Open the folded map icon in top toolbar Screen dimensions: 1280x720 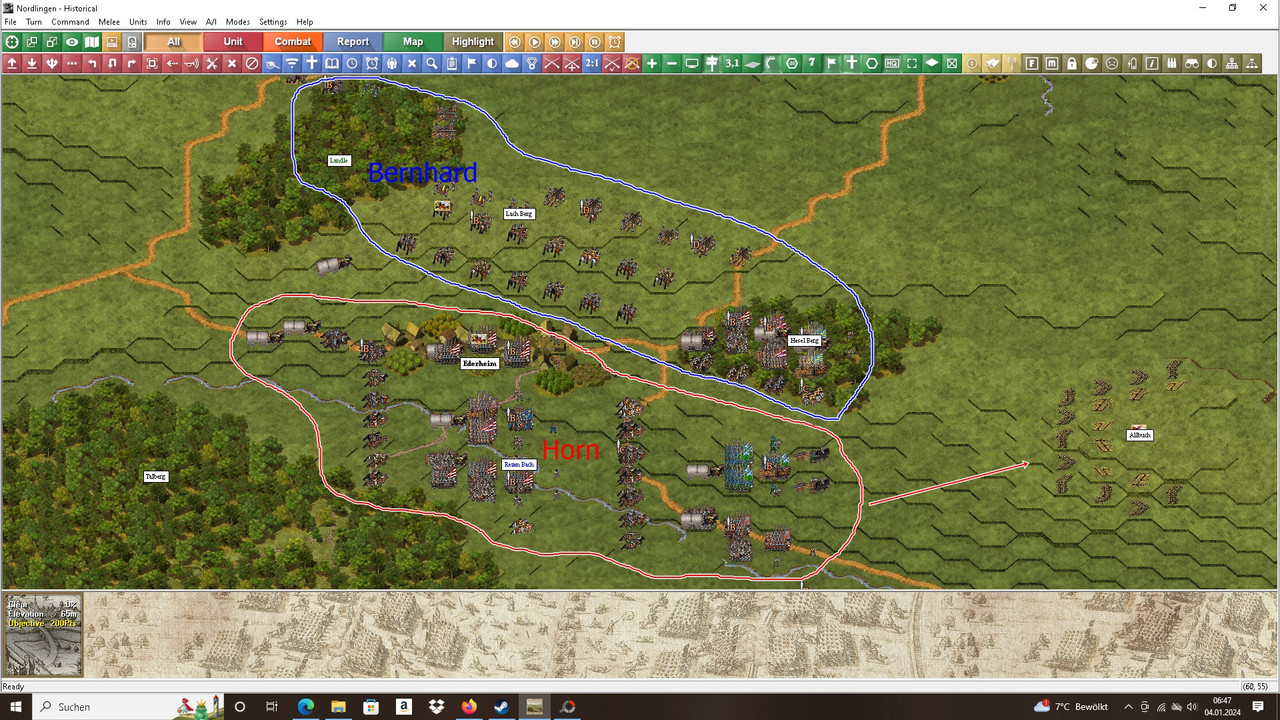92,42
